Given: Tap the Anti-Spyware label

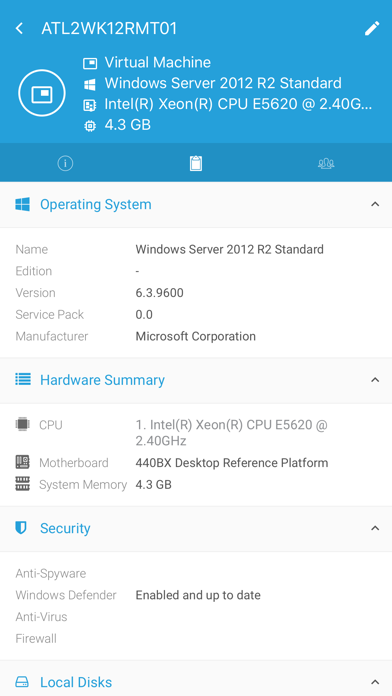Looking at the screenshot, I should pos(51,573).
